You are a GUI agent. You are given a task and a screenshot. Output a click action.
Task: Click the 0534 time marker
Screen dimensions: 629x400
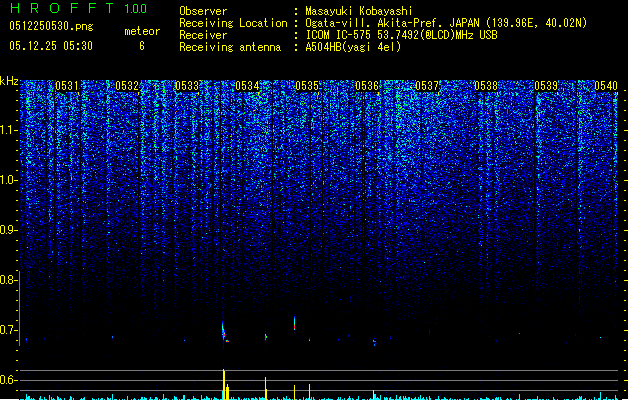(247, 86)
